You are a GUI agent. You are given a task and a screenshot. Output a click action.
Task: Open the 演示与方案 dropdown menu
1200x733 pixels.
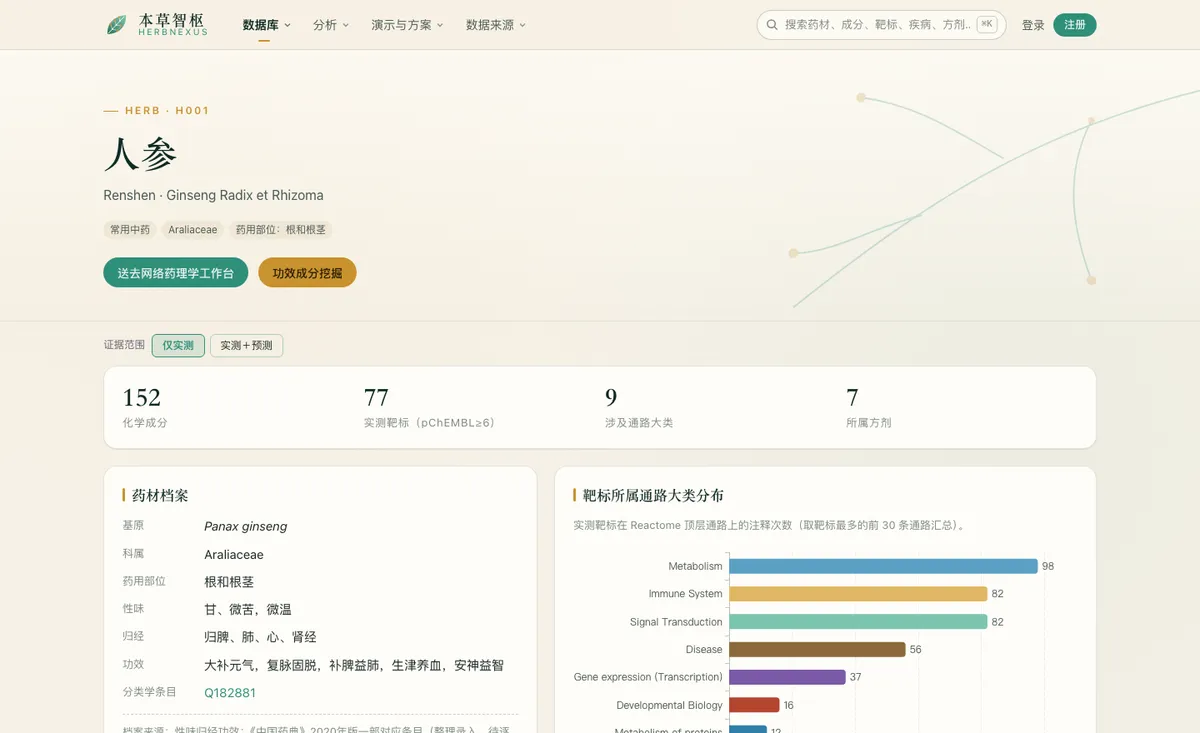click(x=407, y=25)
